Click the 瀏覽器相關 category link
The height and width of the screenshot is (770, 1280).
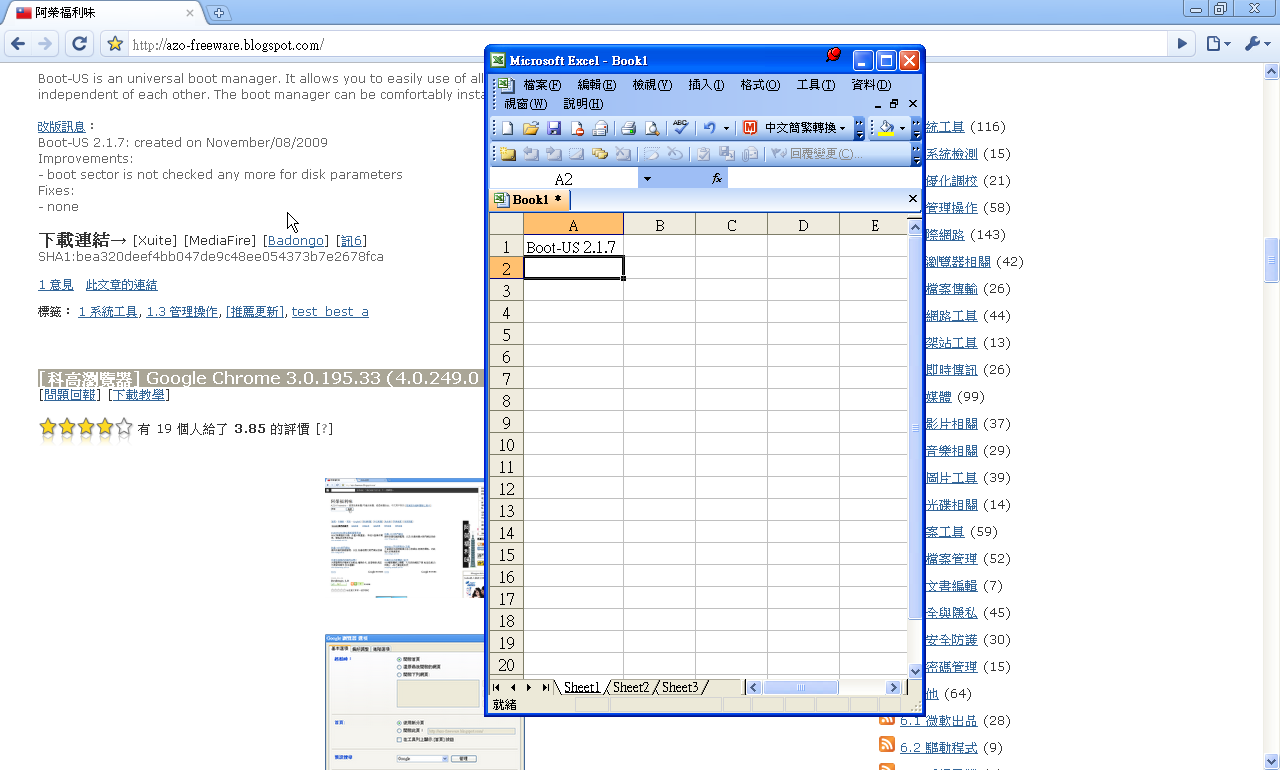(x=958, y=262)
